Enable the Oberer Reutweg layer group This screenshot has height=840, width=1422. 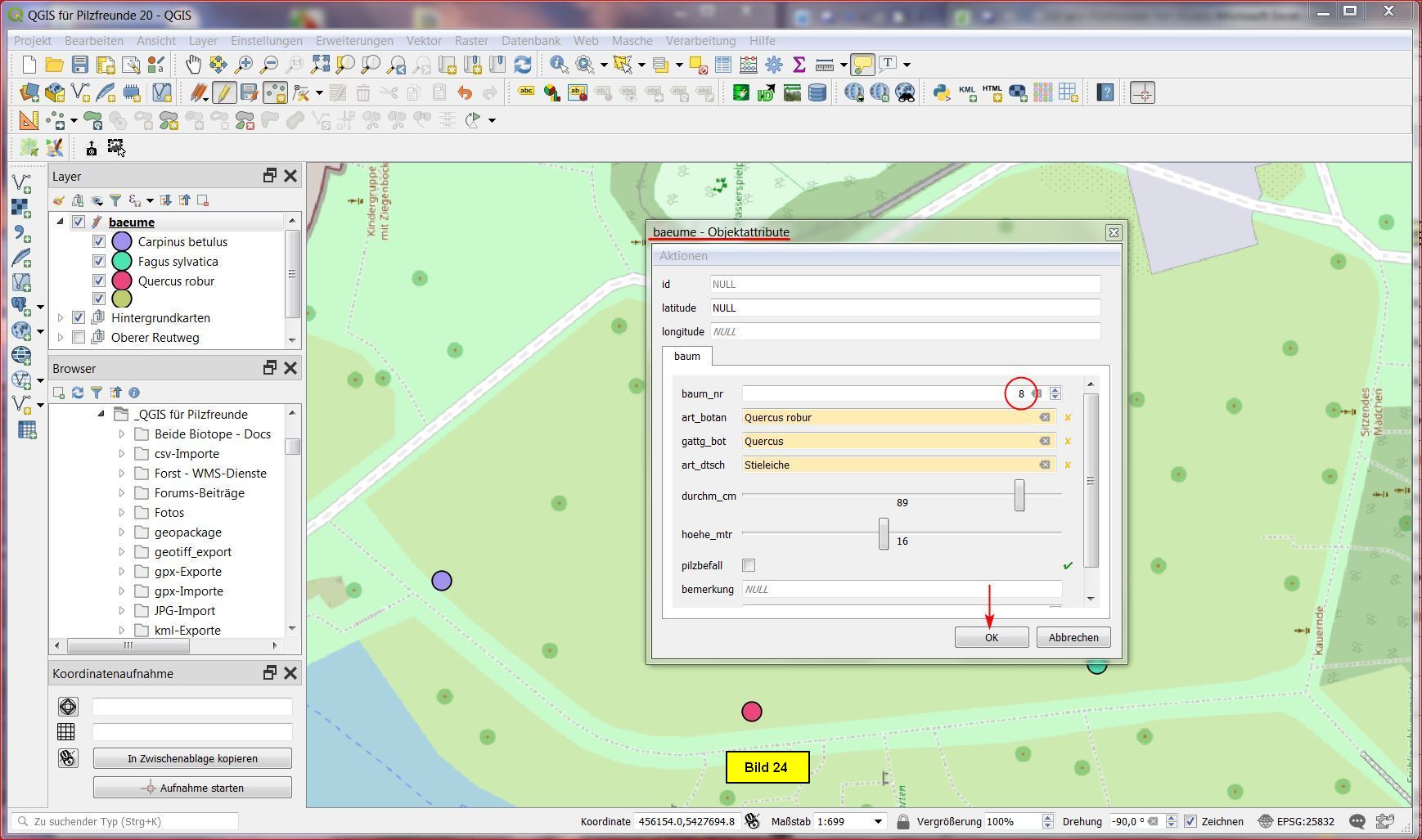(x=79, y=338)
